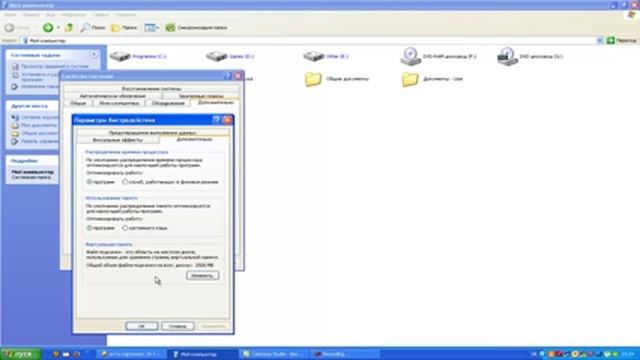Select the Other (E:) drive icon
The height and width of the screenshot is (360, 640).
coord(313,56)
